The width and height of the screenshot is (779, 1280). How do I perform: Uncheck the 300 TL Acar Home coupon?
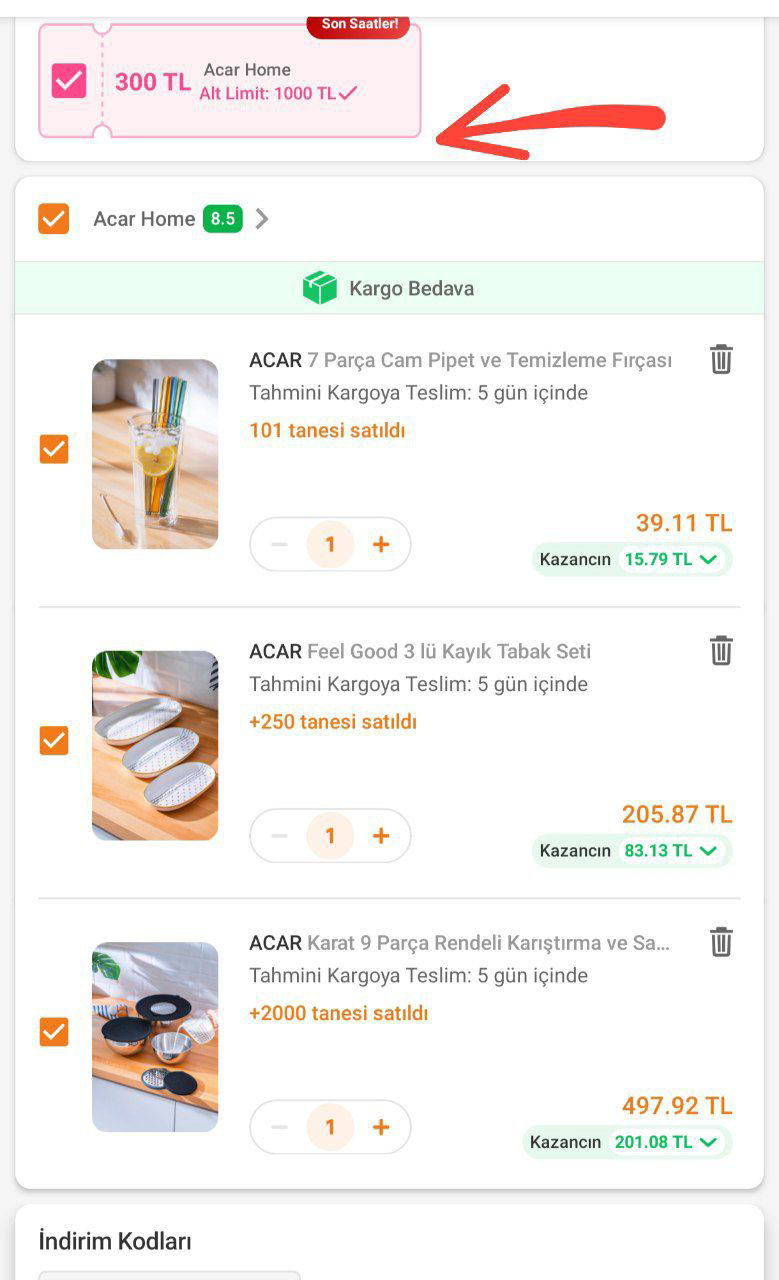[x=69, y=81]
